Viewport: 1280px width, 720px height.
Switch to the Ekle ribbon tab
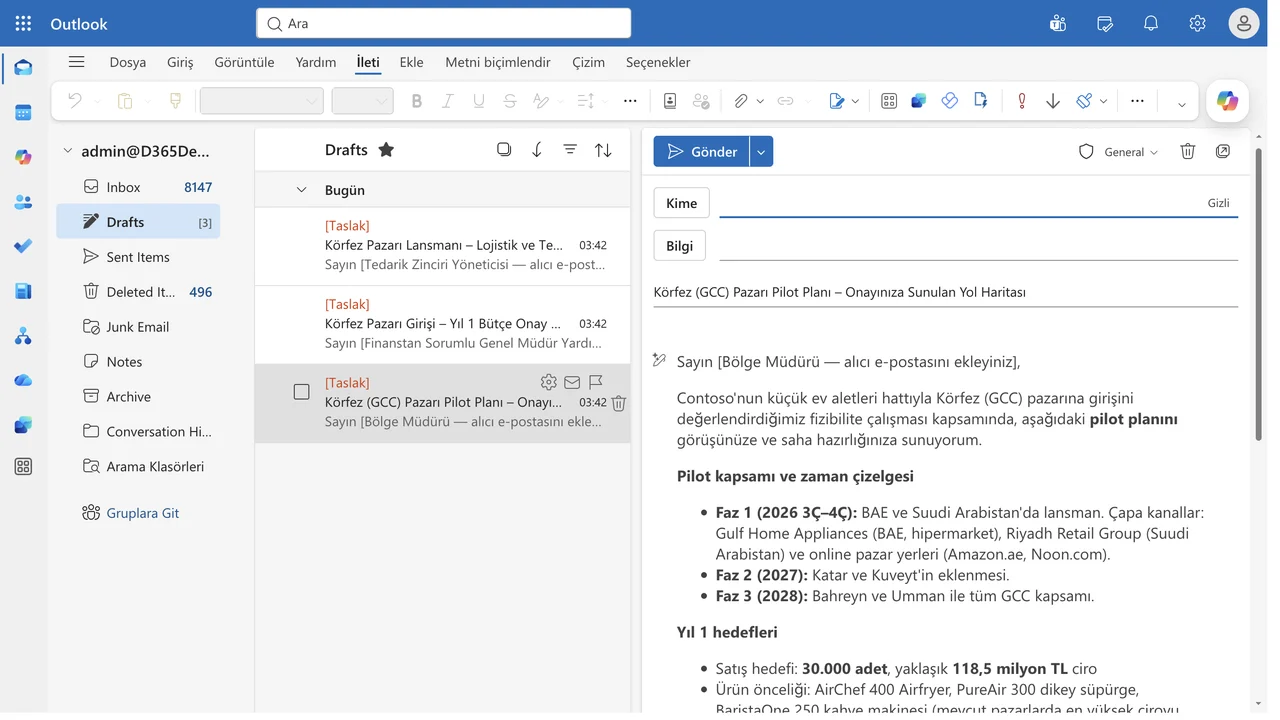click(x=411, y=62)
